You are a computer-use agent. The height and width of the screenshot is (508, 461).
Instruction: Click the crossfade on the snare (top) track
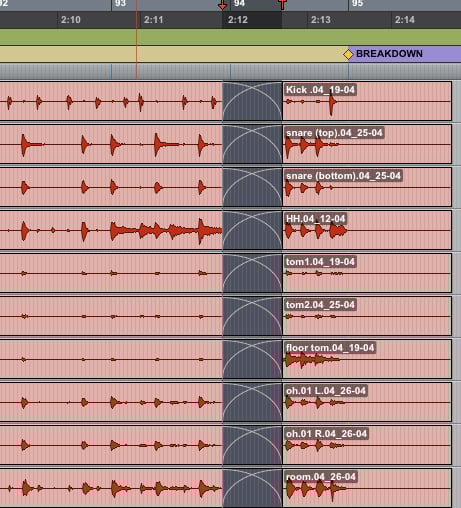[x=252, y=144]
